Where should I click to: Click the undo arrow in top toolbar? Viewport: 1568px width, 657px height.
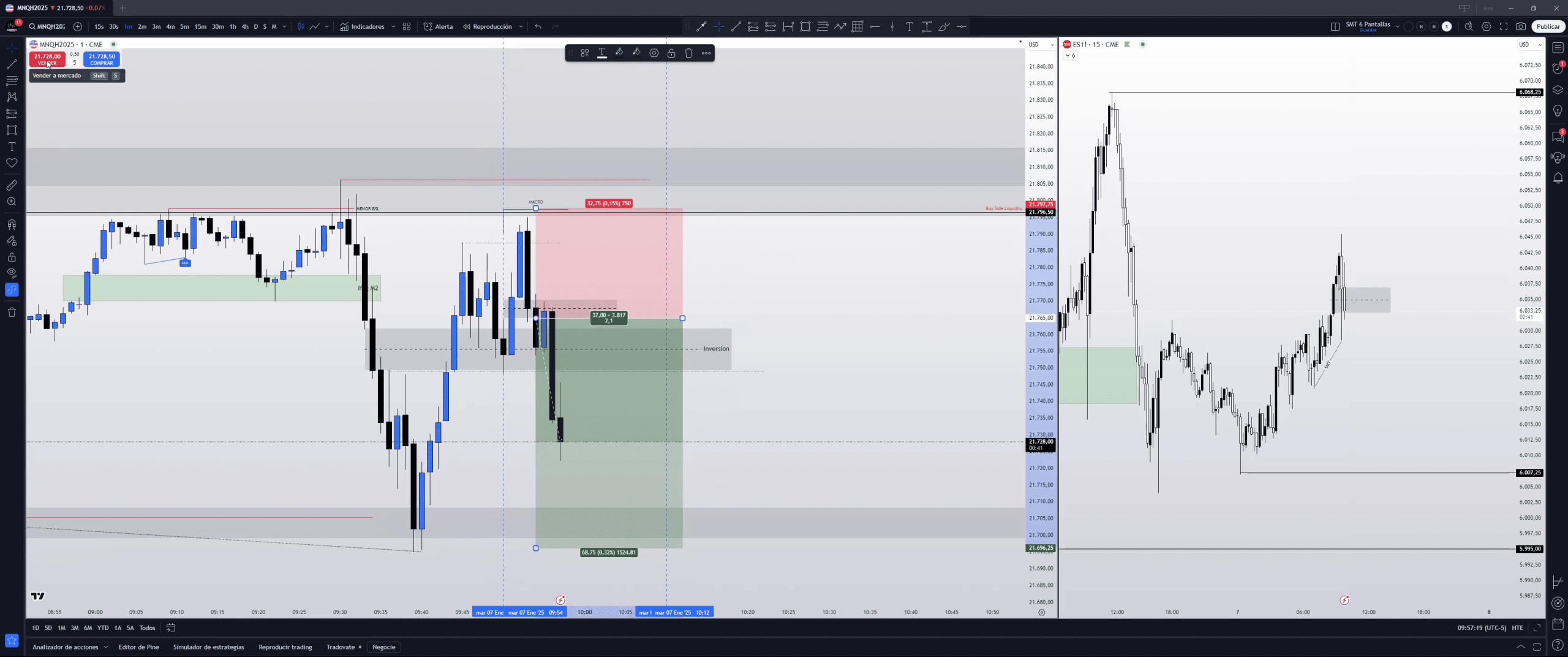tap(538, 26)
